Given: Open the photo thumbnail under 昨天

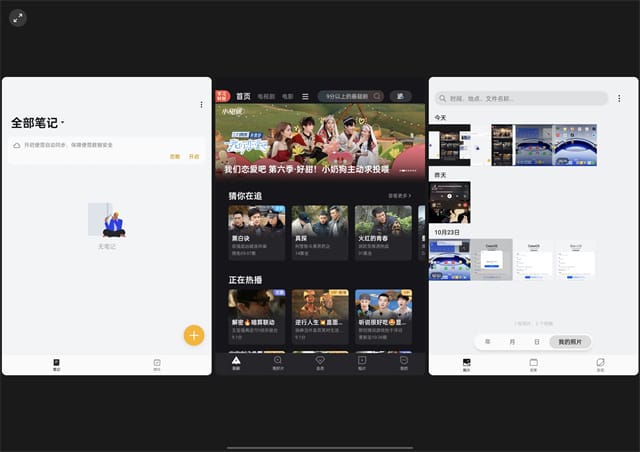Looking at the screenshot, I should (449, 203).
